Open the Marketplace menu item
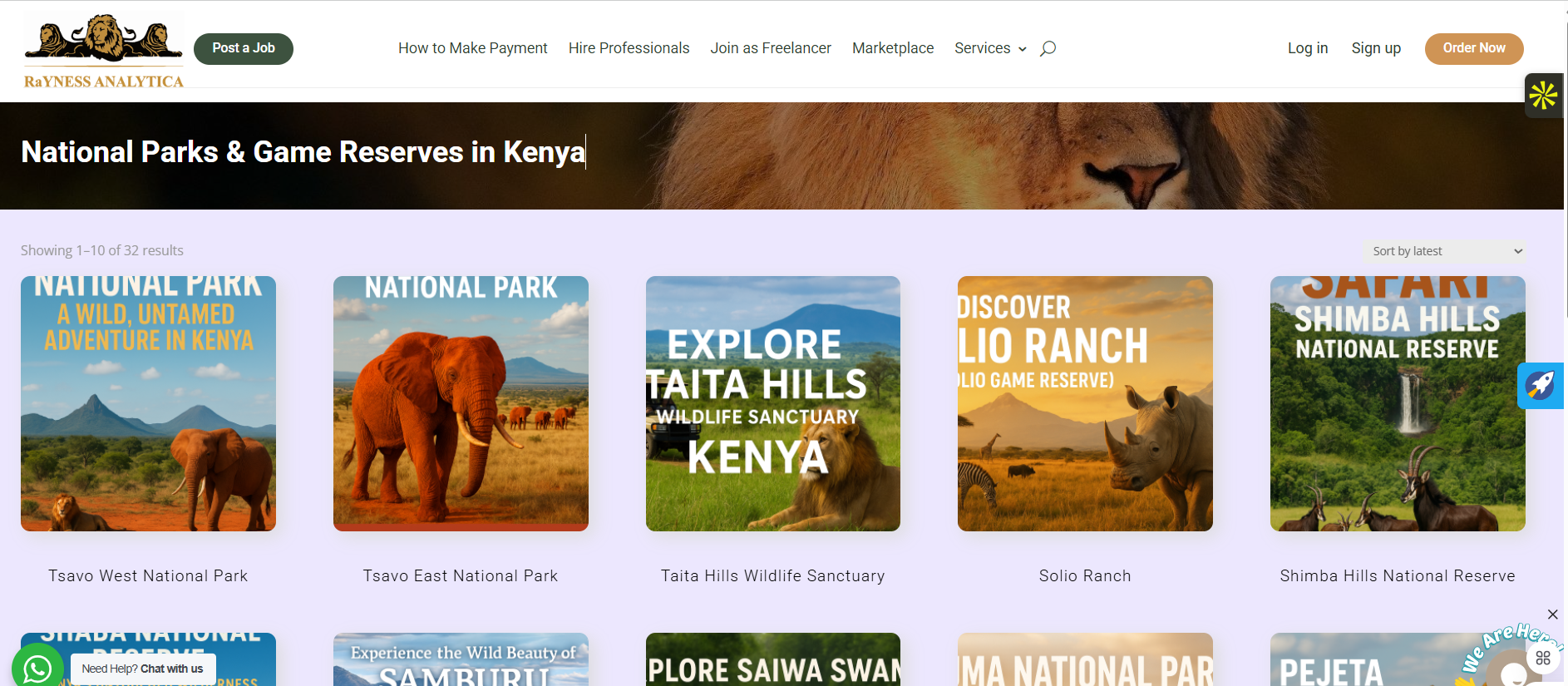The height and width of the screenshot is (686, 1568). coord(893,48)
